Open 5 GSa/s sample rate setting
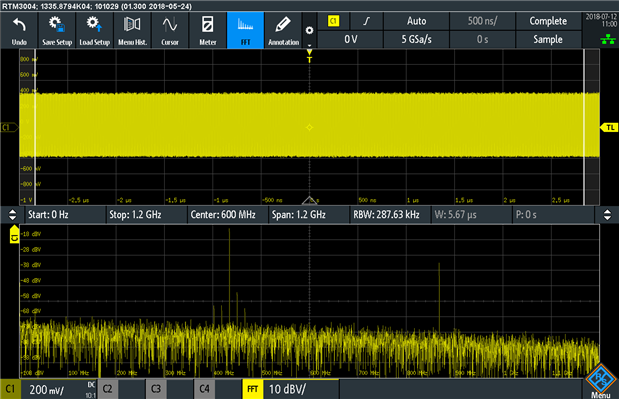 [x=416, y=39]
